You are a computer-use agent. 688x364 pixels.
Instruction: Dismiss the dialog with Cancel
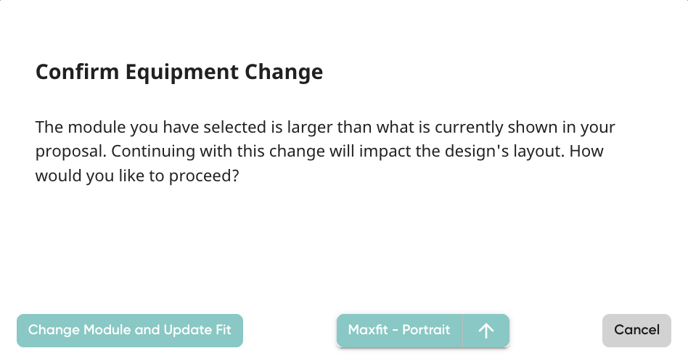point(636,330)
